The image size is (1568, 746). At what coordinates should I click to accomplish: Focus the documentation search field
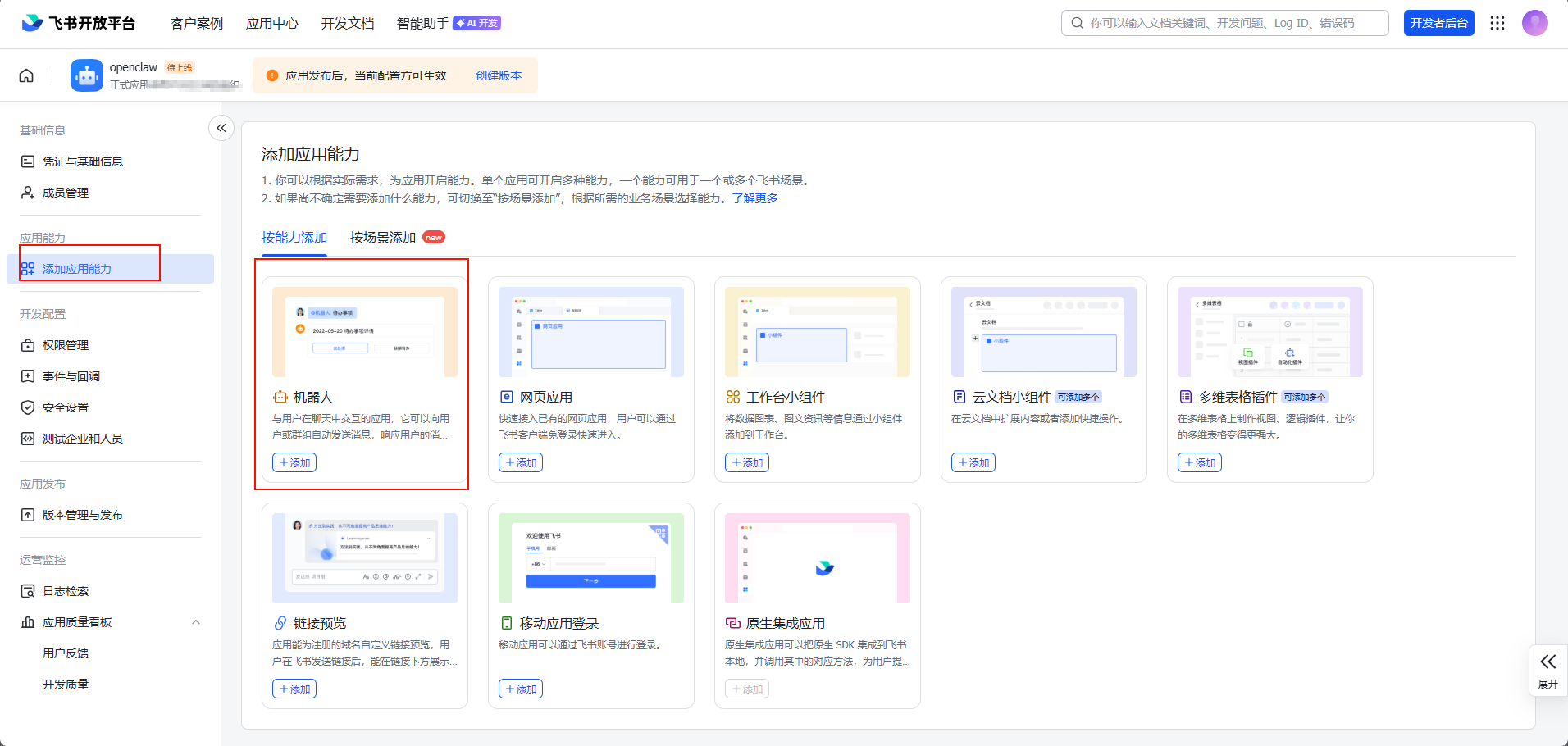click(x=1230, y=23)
